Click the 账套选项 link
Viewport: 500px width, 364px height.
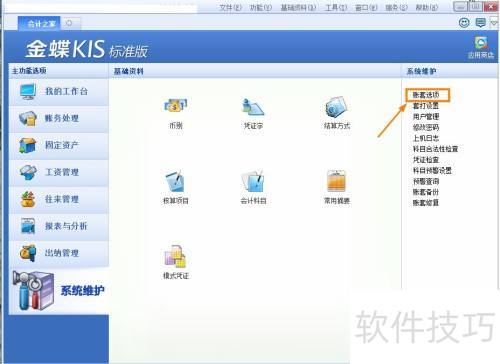426,95
